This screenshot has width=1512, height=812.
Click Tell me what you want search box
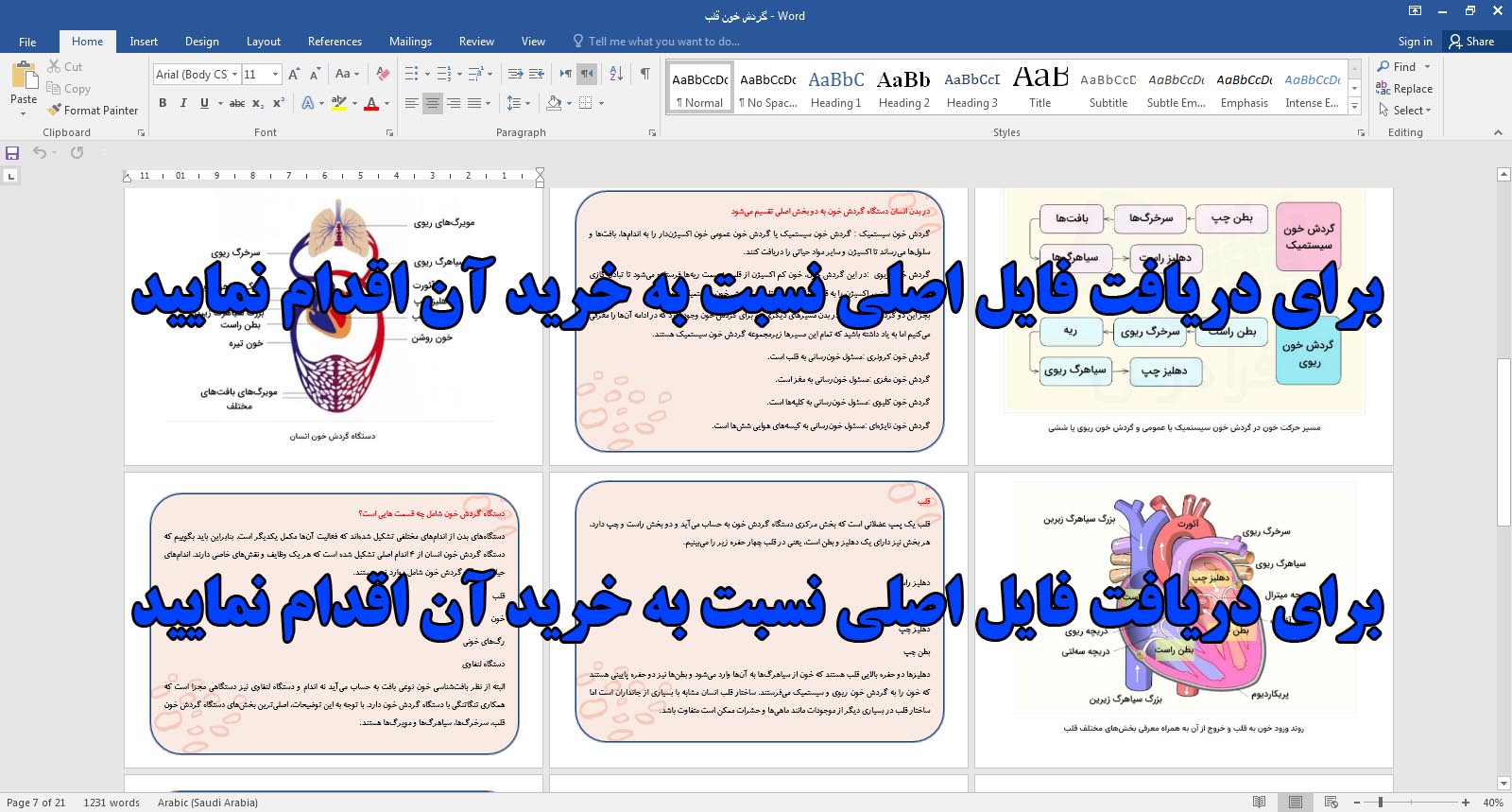coord(656,42)
